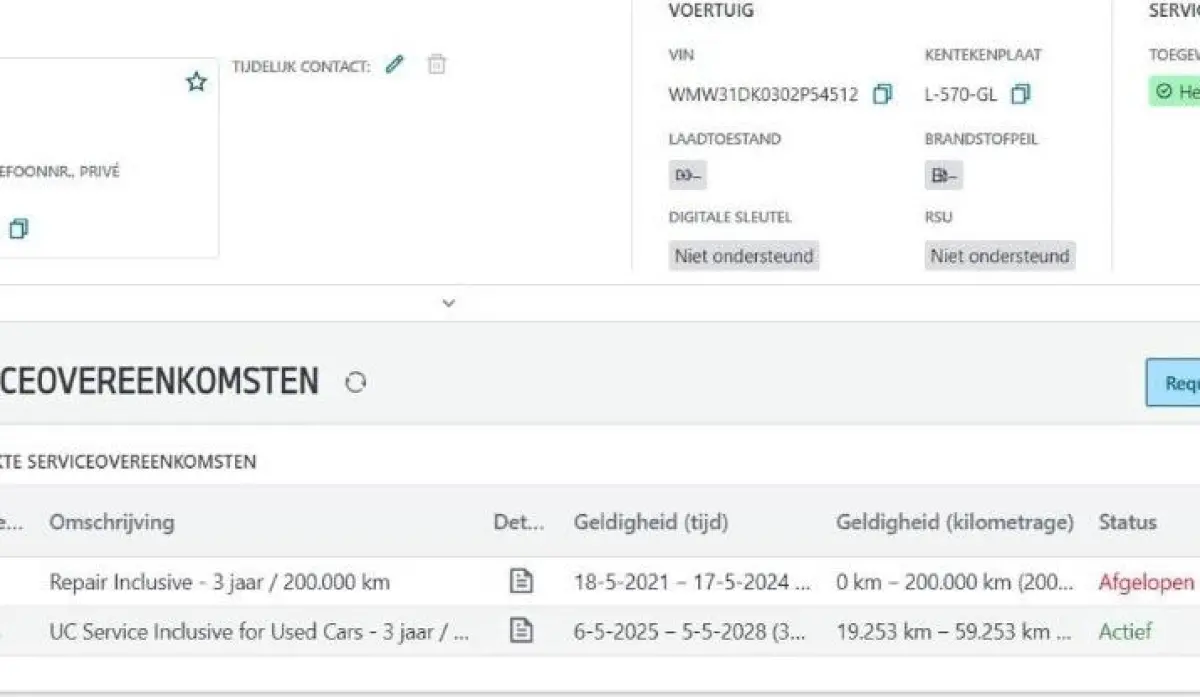Delete Tijdelijk contact using trash icon
Screen dimensions: 1200x697
[x=436, y=65]
